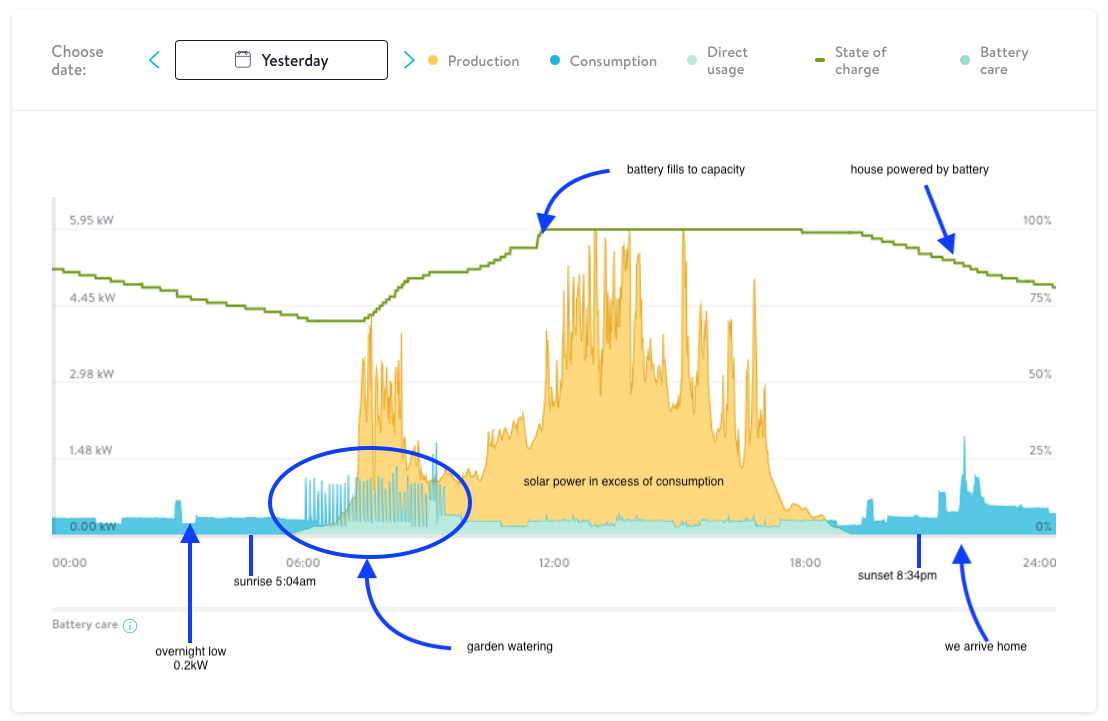The width and height of the screenshot is (1108, 721).
Task: Click the Battery care label below chart
Action: pos(85,625)
